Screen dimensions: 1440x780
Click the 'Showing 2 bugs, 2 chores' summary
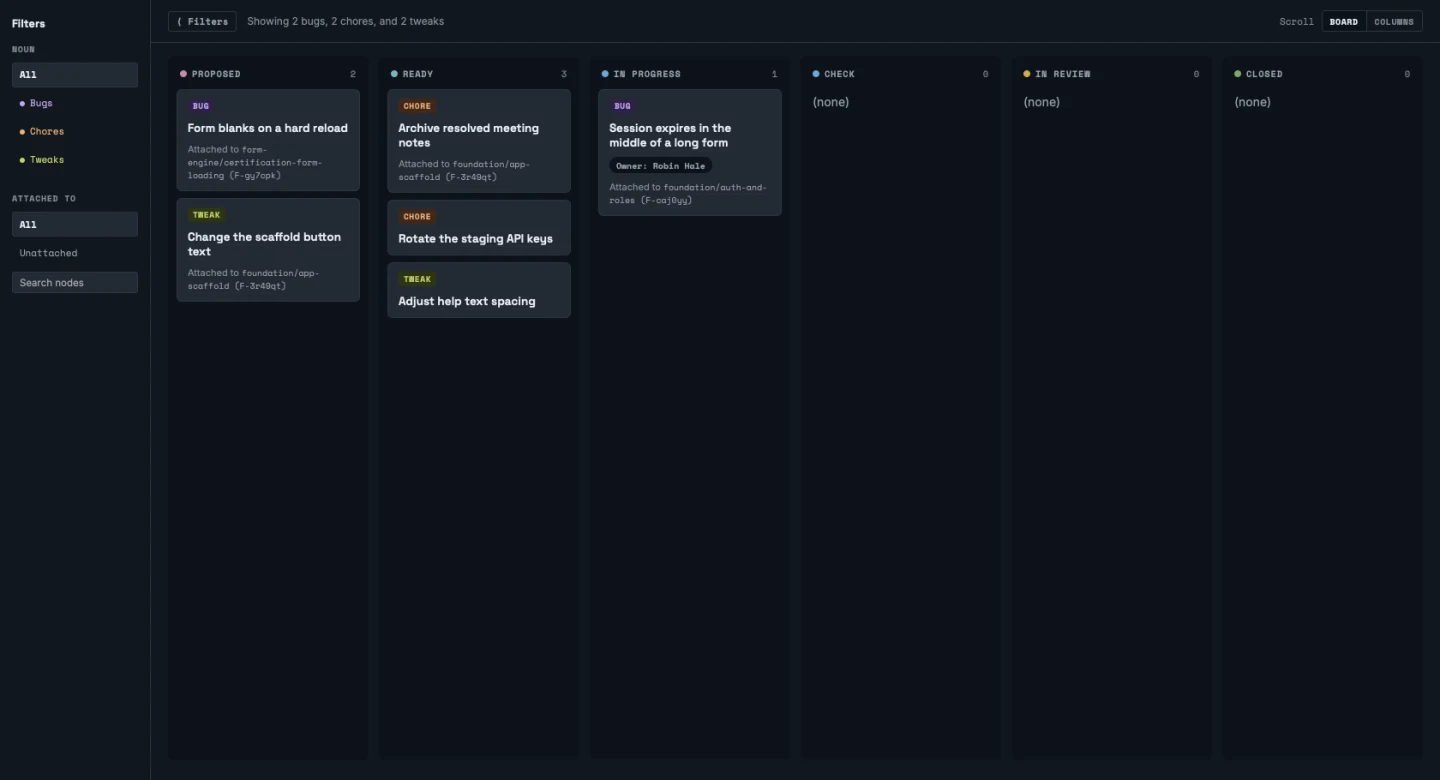346,21
